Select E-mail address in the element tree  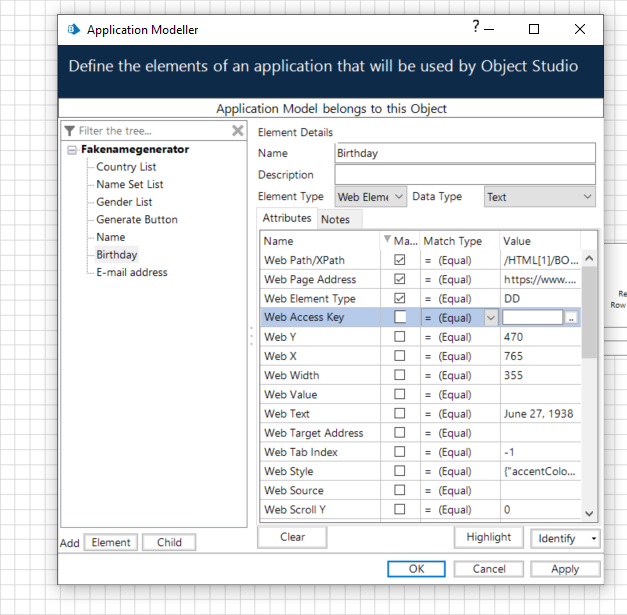pos(131,272)
